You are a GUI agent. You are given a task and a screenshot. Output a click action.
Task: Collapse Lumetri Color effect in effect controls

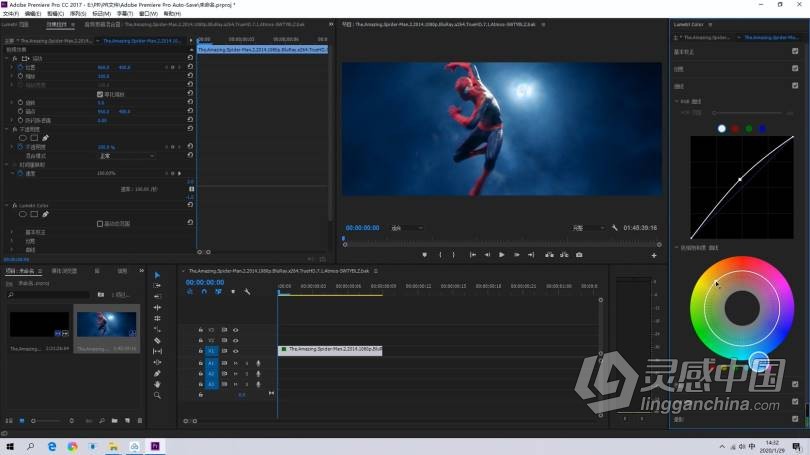pyautogui.click(x=7, y=205)
